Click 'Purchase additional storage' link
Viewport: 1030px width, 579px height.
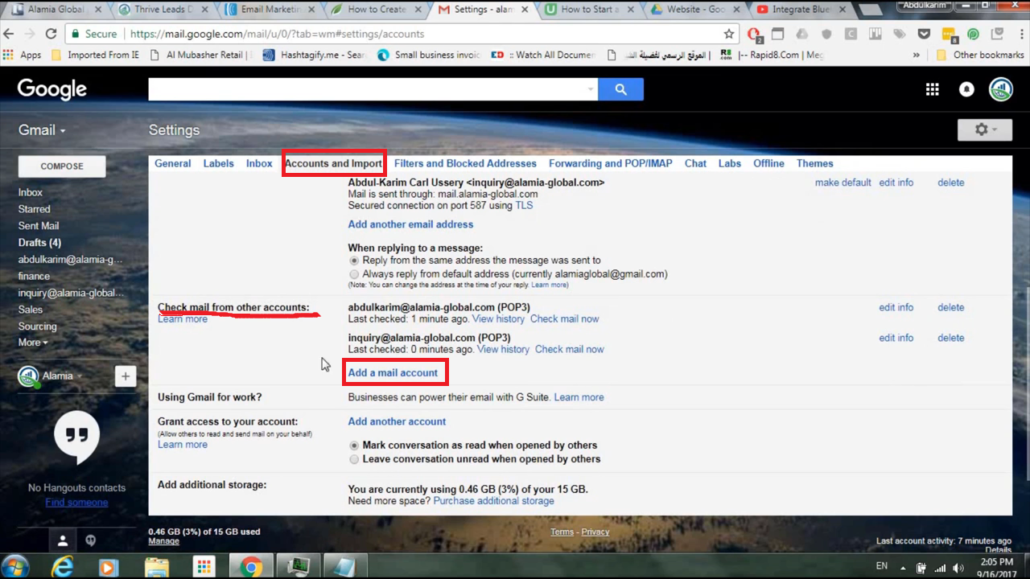(493, 501)
